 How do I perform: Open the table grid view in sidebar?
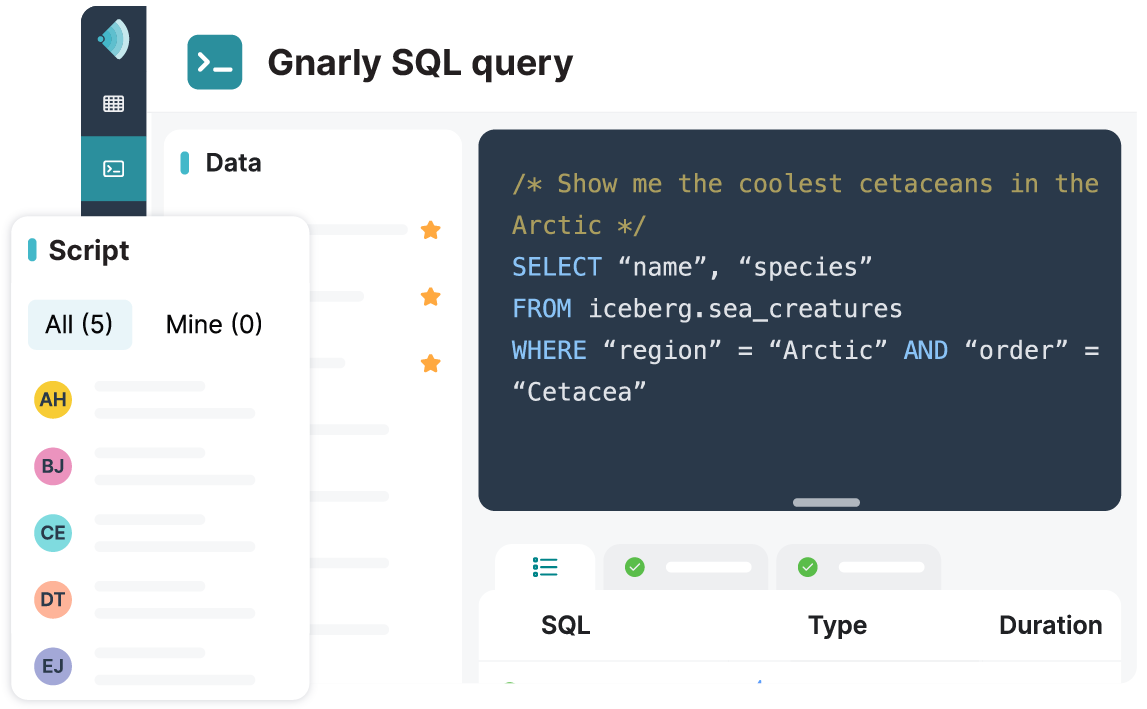[114, 104]
